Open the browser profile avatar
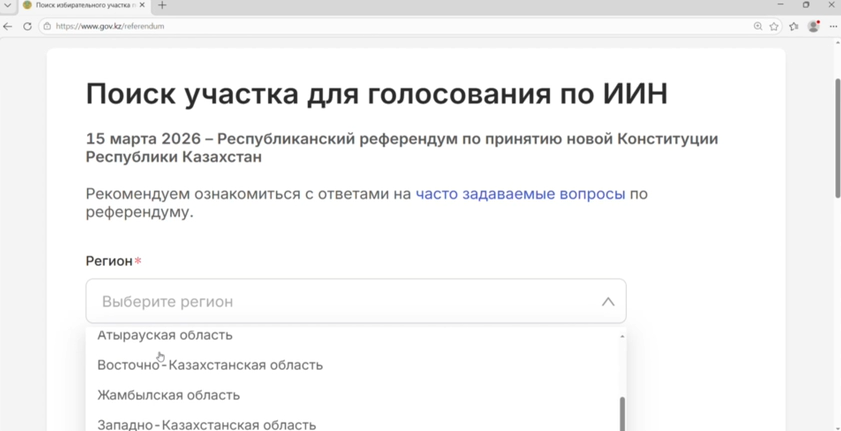Viewport: 841px width, 431px height. tap(814, 26)
